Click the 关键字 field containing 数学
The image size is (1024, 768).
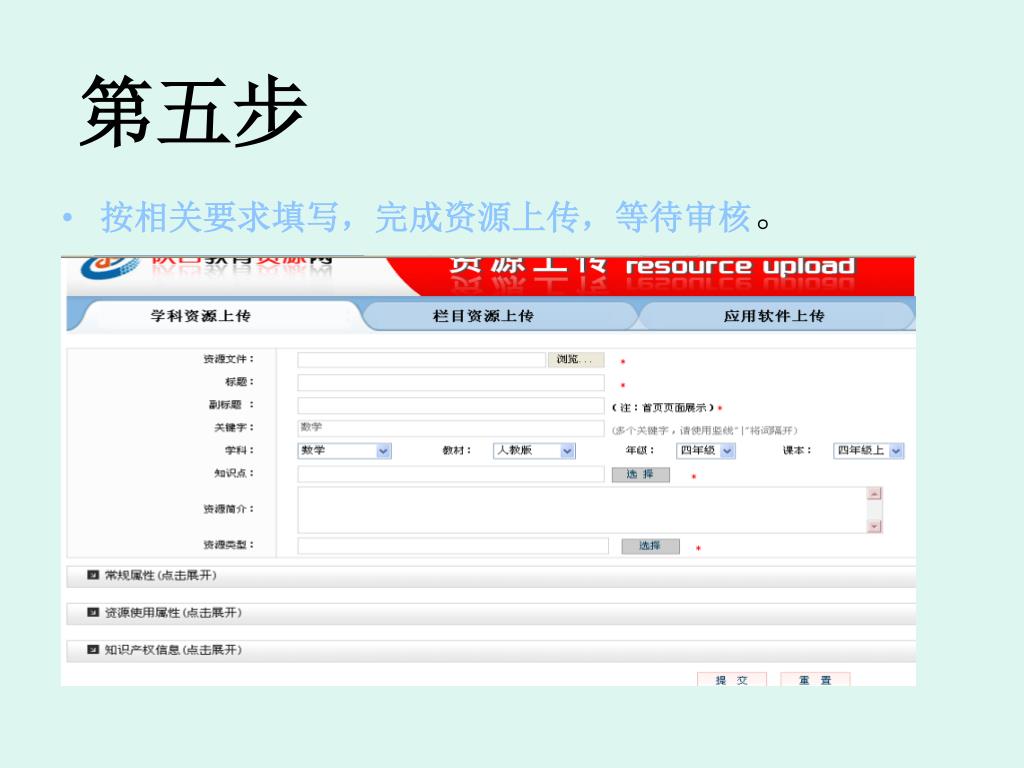(x=451, y=428)
